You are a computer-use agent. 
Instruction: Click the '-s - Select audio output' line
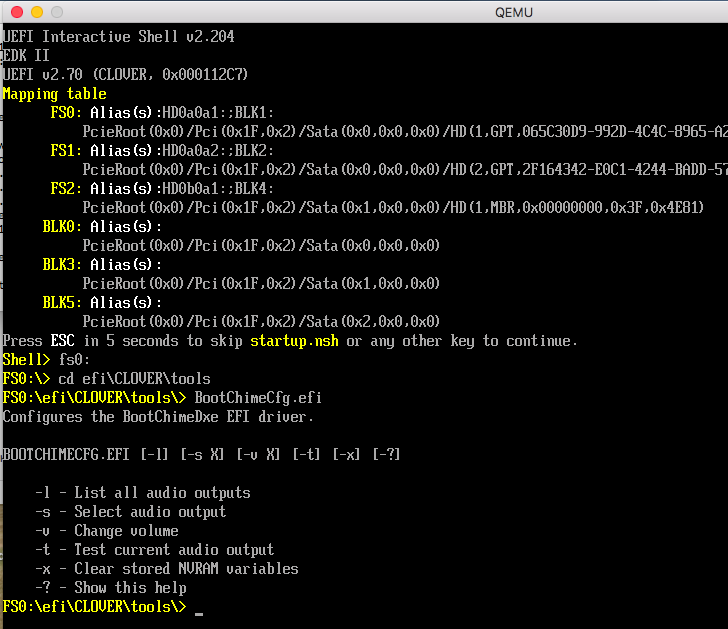(131, 512)
